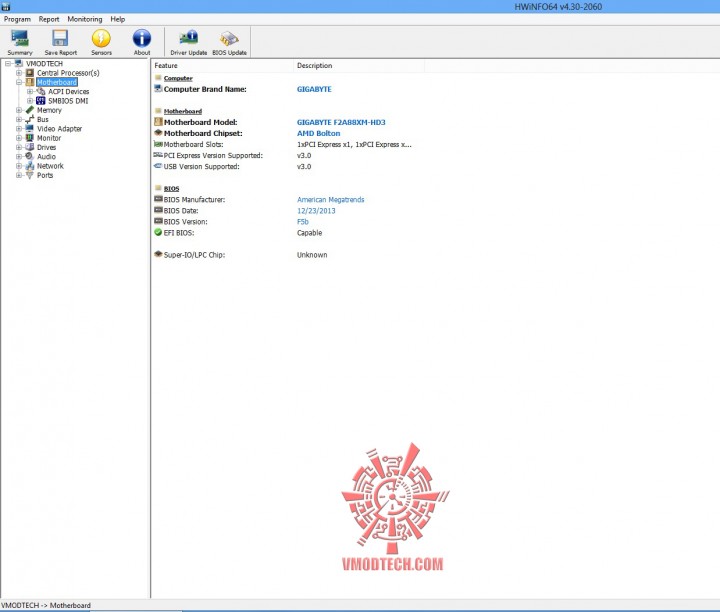The height and width of the screenshot is (612, 720).
Task: Click the AMD Bolton chipset value
Action: click(x=318, y=133)
